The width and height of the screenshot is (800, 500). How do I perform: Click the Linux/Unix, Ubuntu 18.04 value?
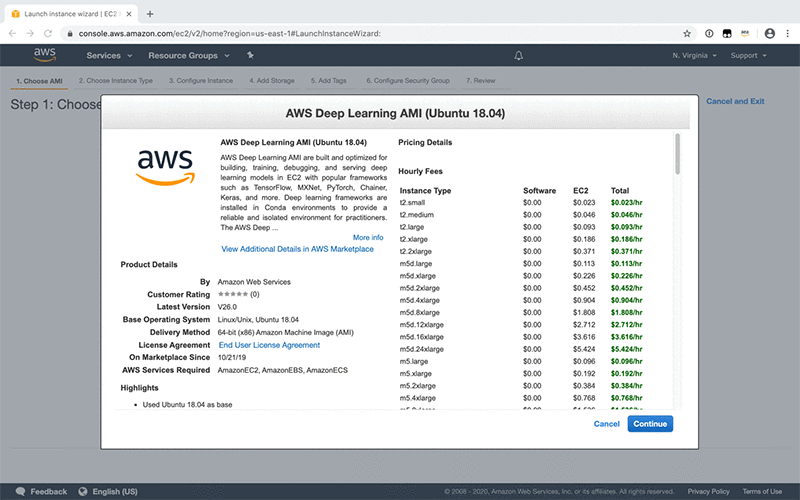tap(258, 319)
